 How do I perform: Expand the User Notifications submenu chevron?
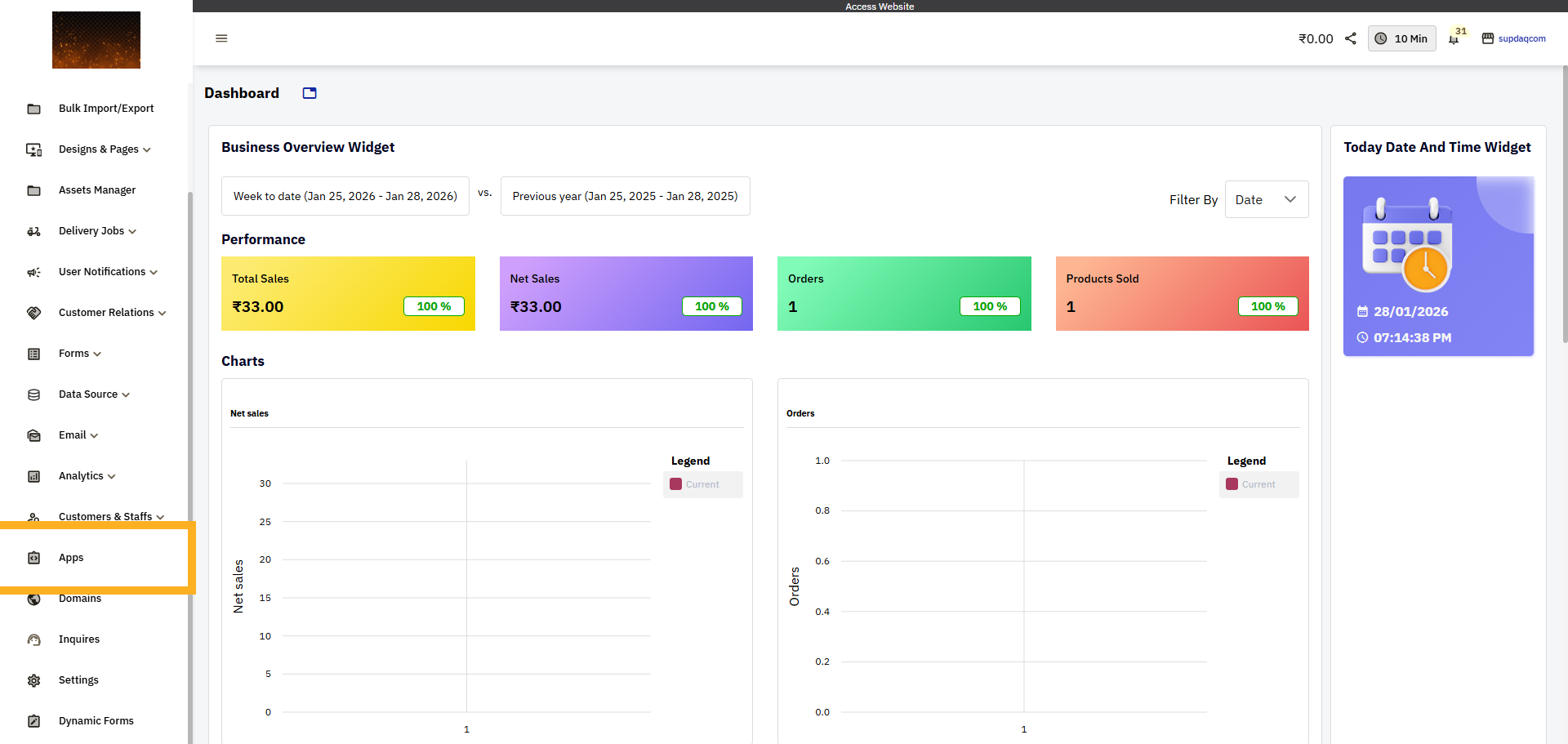point(154,273)
